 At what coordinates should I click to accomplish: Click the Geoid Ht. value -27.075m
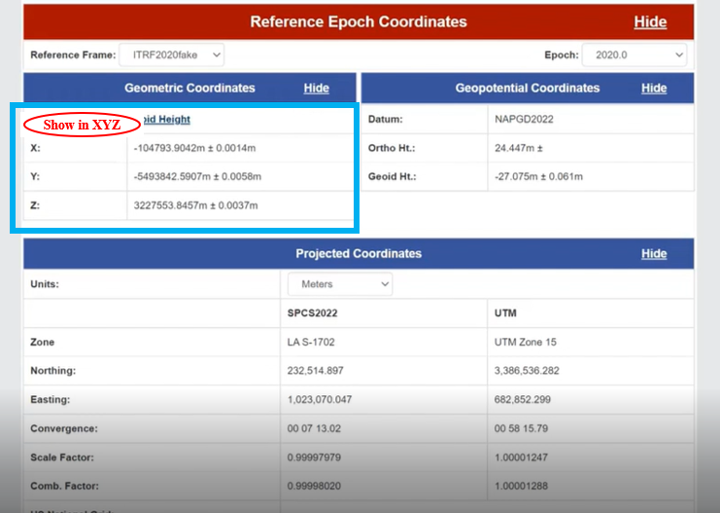(538, 177)
